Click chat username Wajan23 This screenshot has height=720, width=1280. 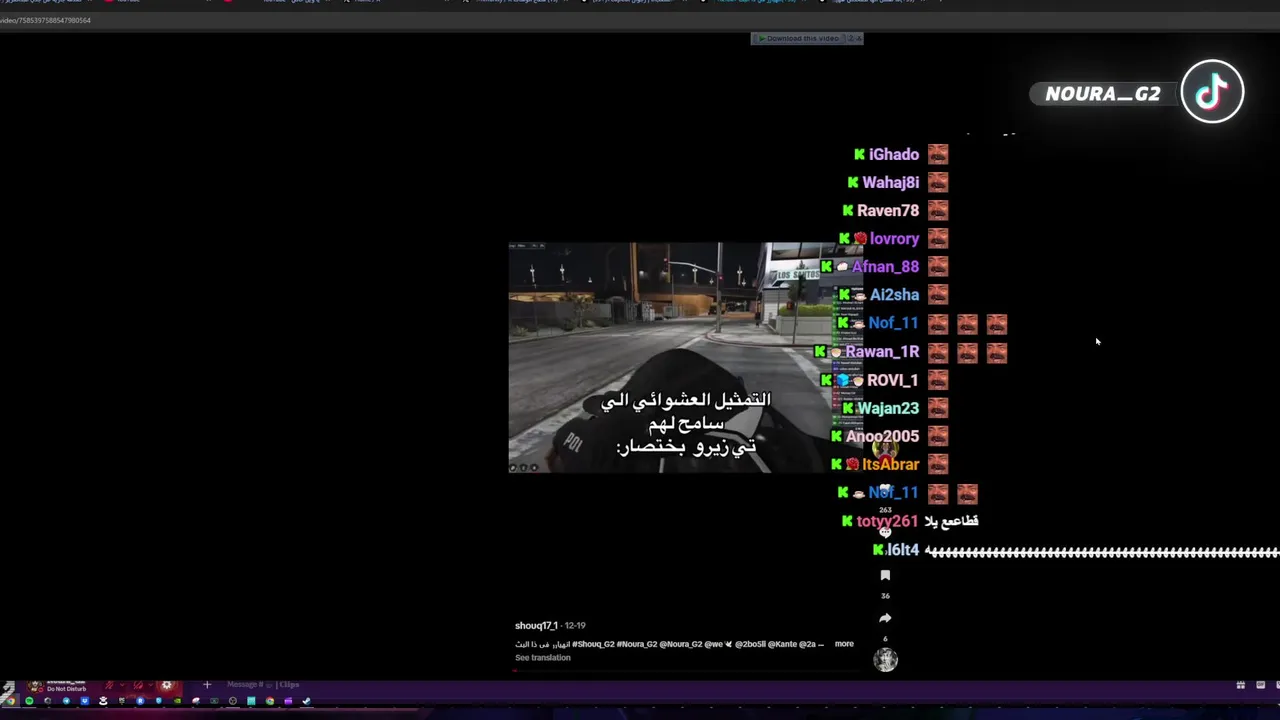(888, 408)
